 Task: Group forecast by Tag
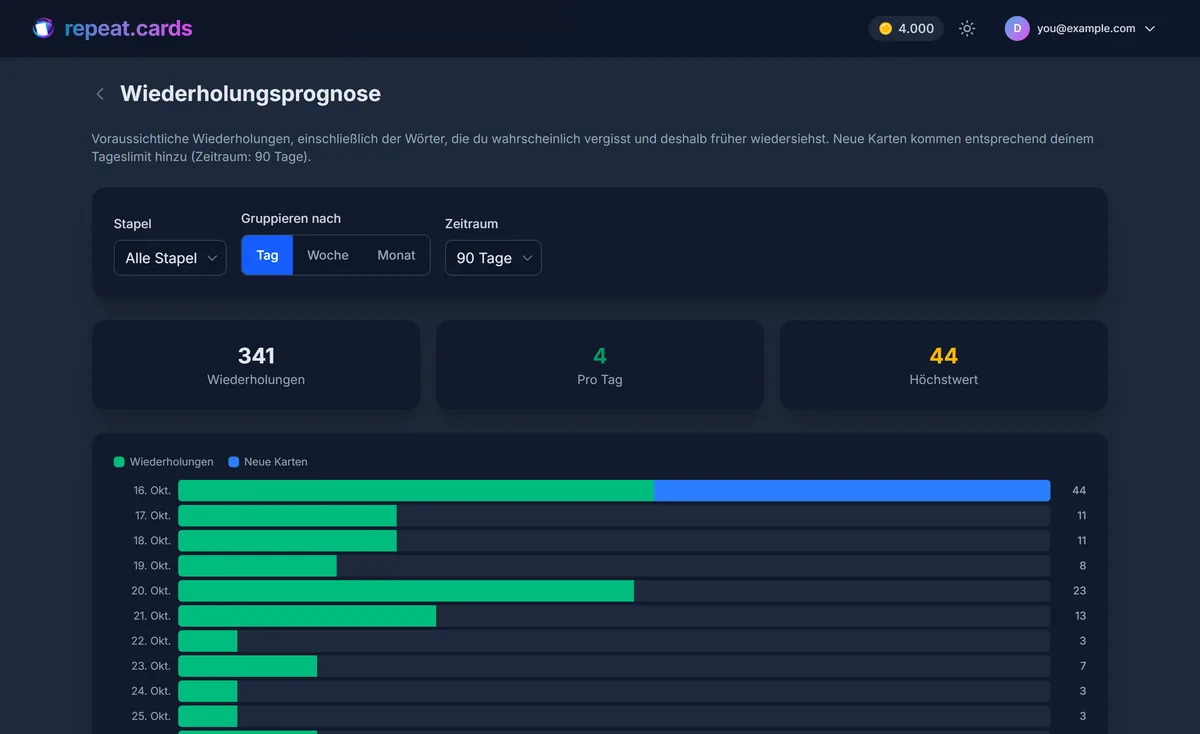tap(267, 255)
